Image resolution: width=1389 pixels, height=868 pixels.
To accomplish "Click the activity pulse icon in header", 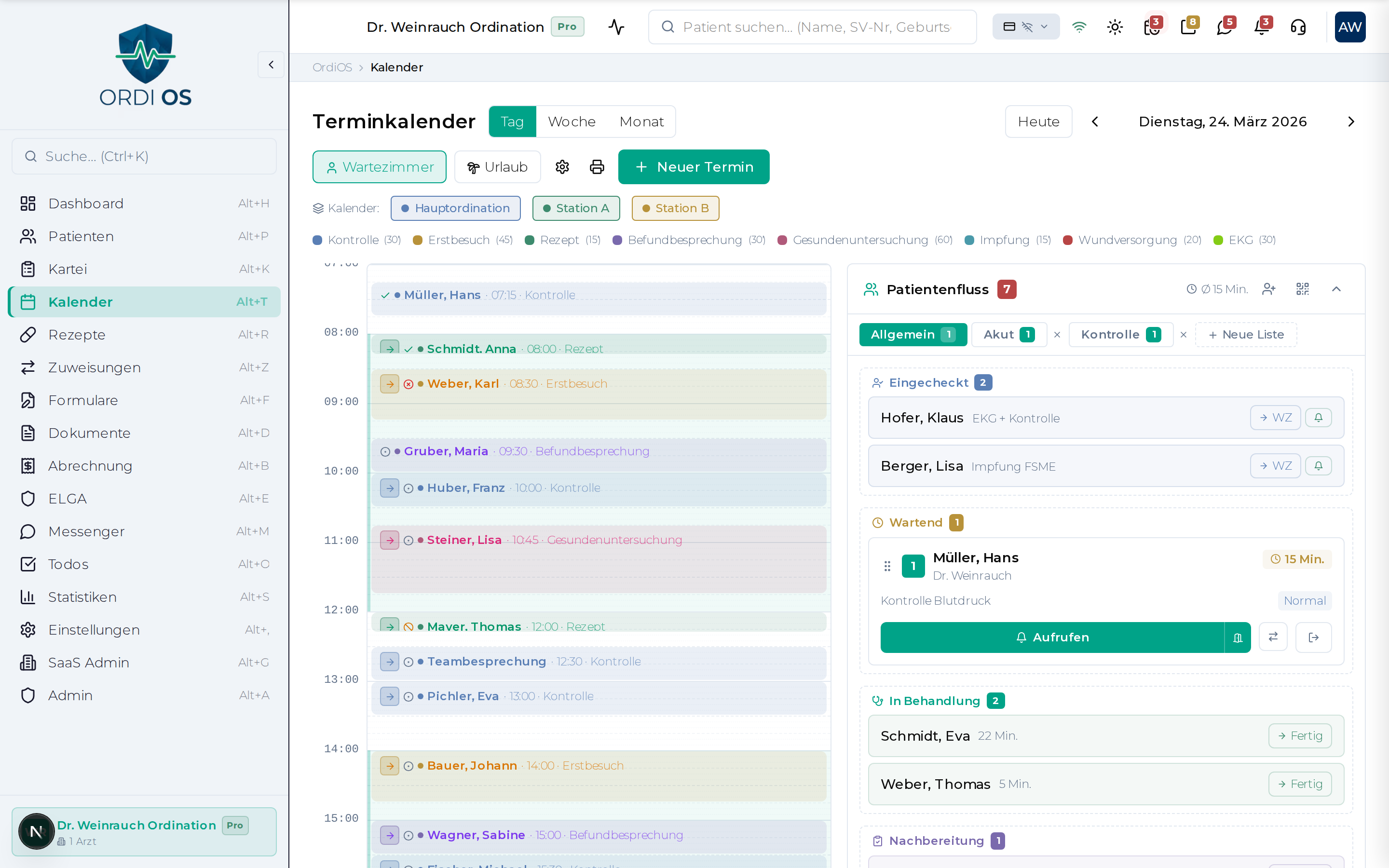I will click(616, 27).
